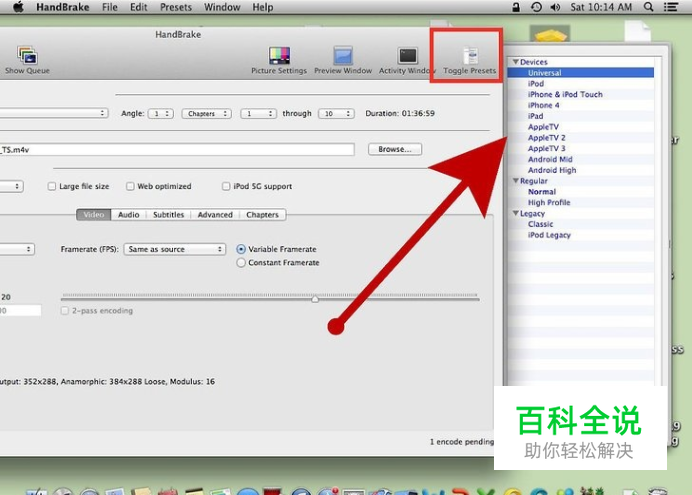Open the Apple menu
The image size is (692, 495).
[x=18, y=7]
